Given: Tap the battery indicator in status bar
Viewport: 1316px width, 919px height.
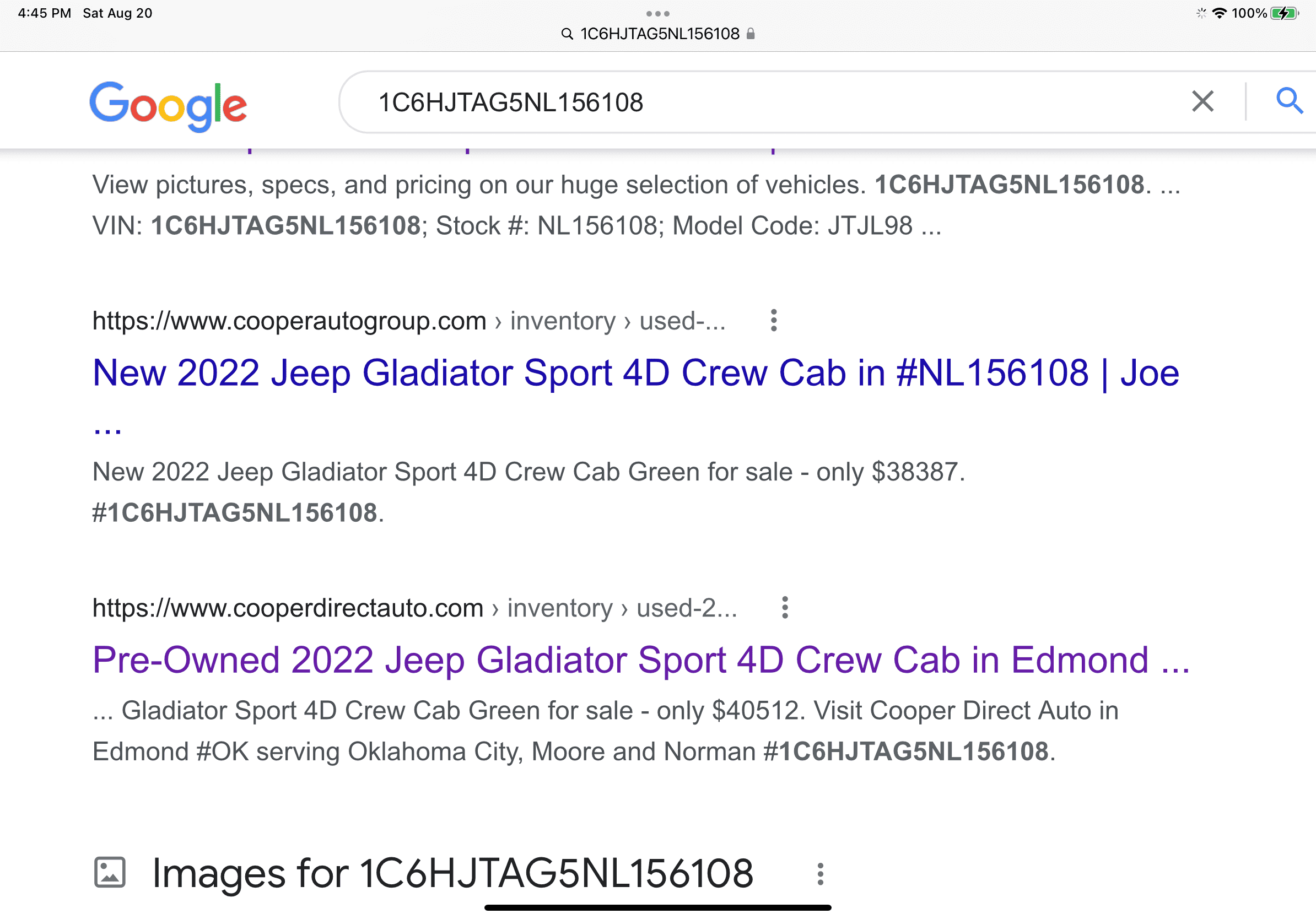Looking at the screenshot, I should (1285, 13).
